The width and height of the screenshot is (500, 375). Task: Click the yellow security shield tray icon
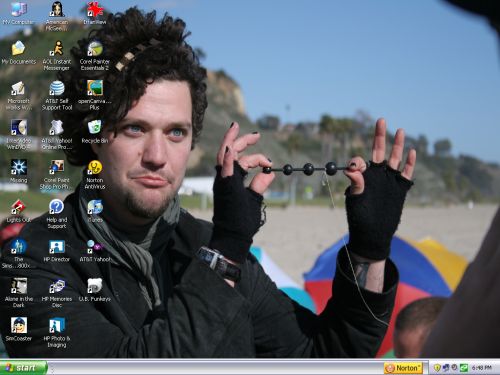pos(438,368)
